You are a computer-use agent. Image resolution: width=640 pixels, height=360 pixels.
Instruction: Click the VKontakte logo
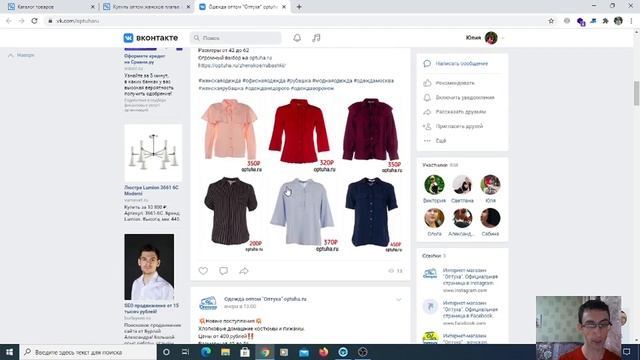click(151, 38)
